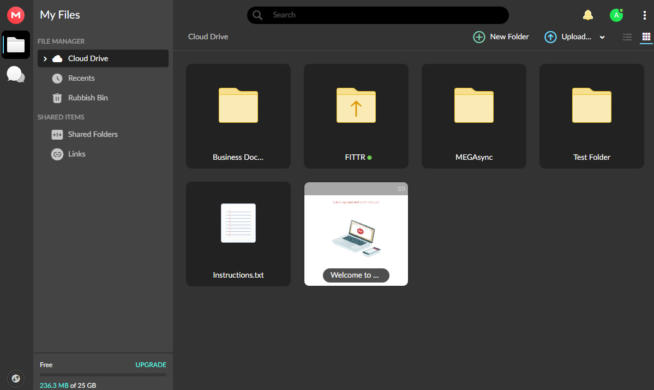
Task: Switch to list view
Action: pyautogui.click(x=627, y=37)
